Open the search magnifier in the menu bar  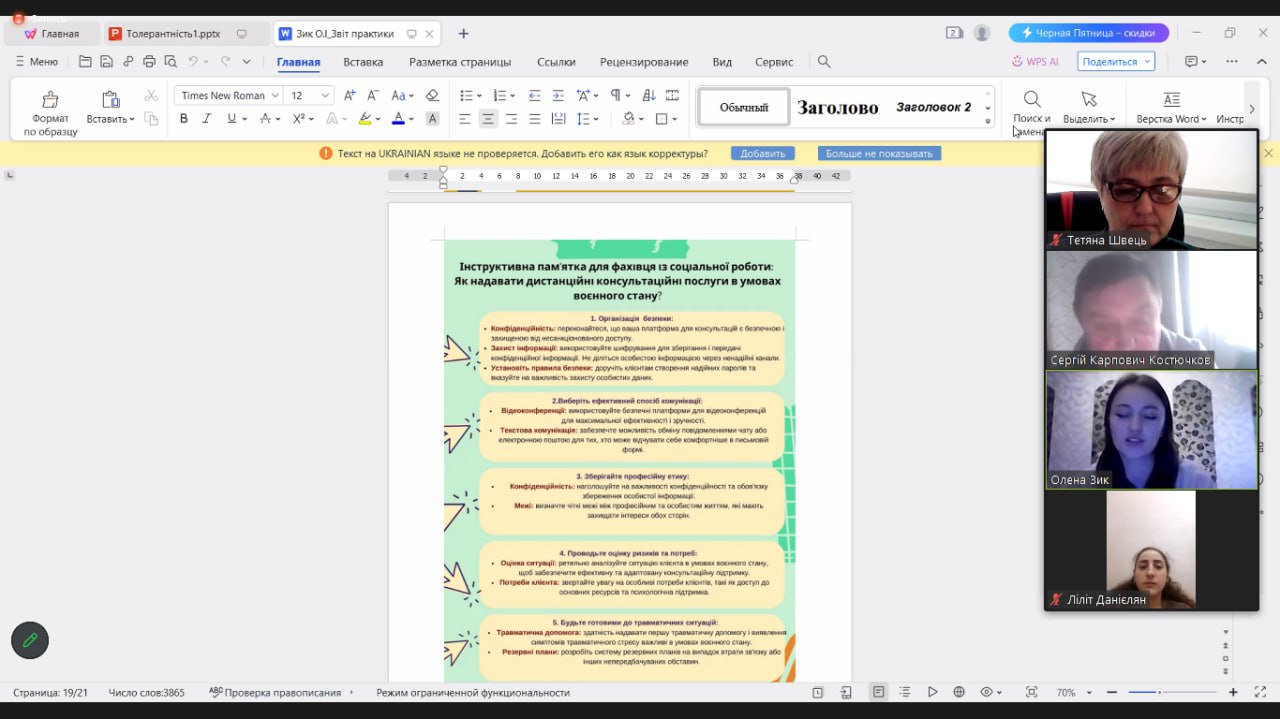tap(824, 62)
